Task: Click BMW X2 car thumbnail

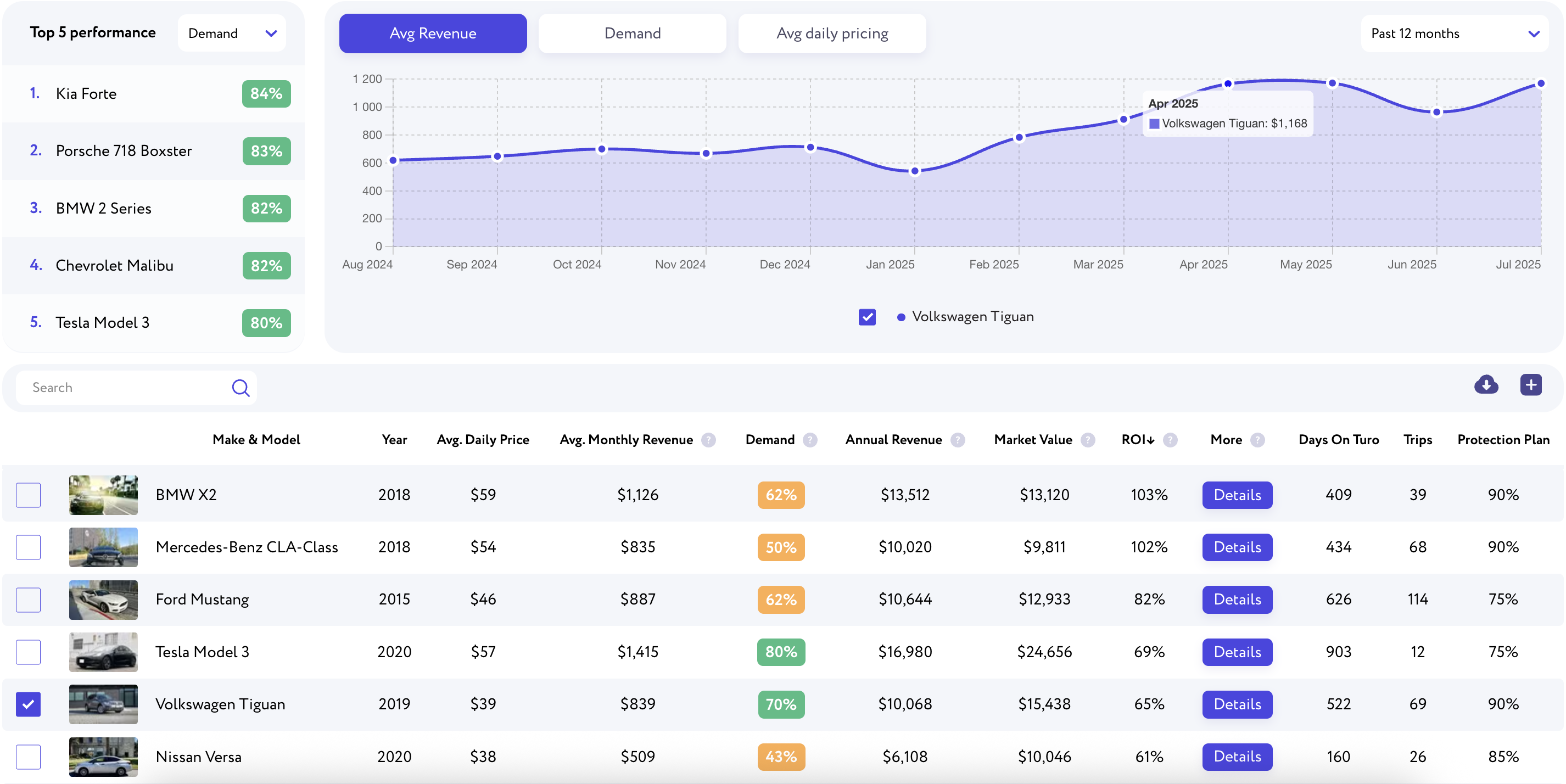Action: coord(103,495)
